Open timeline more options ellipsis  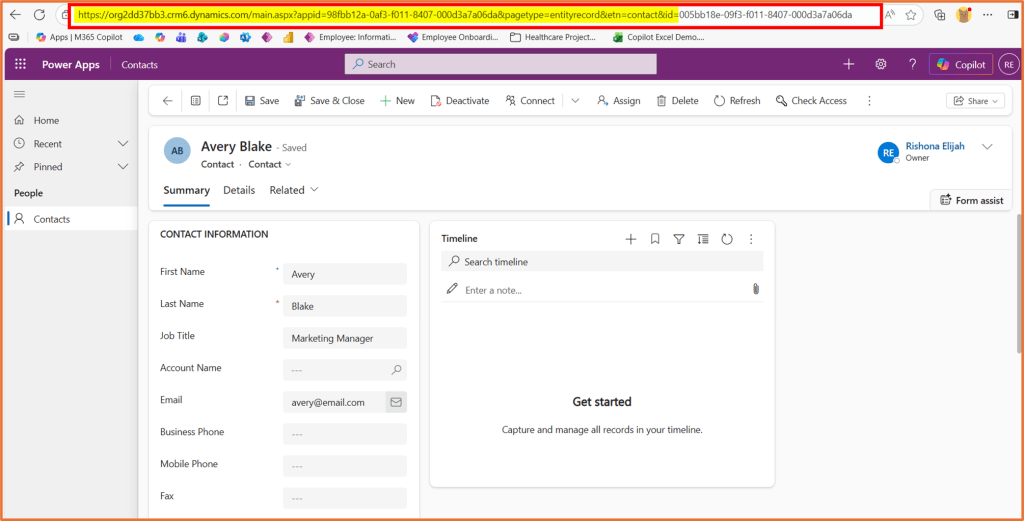751,240
